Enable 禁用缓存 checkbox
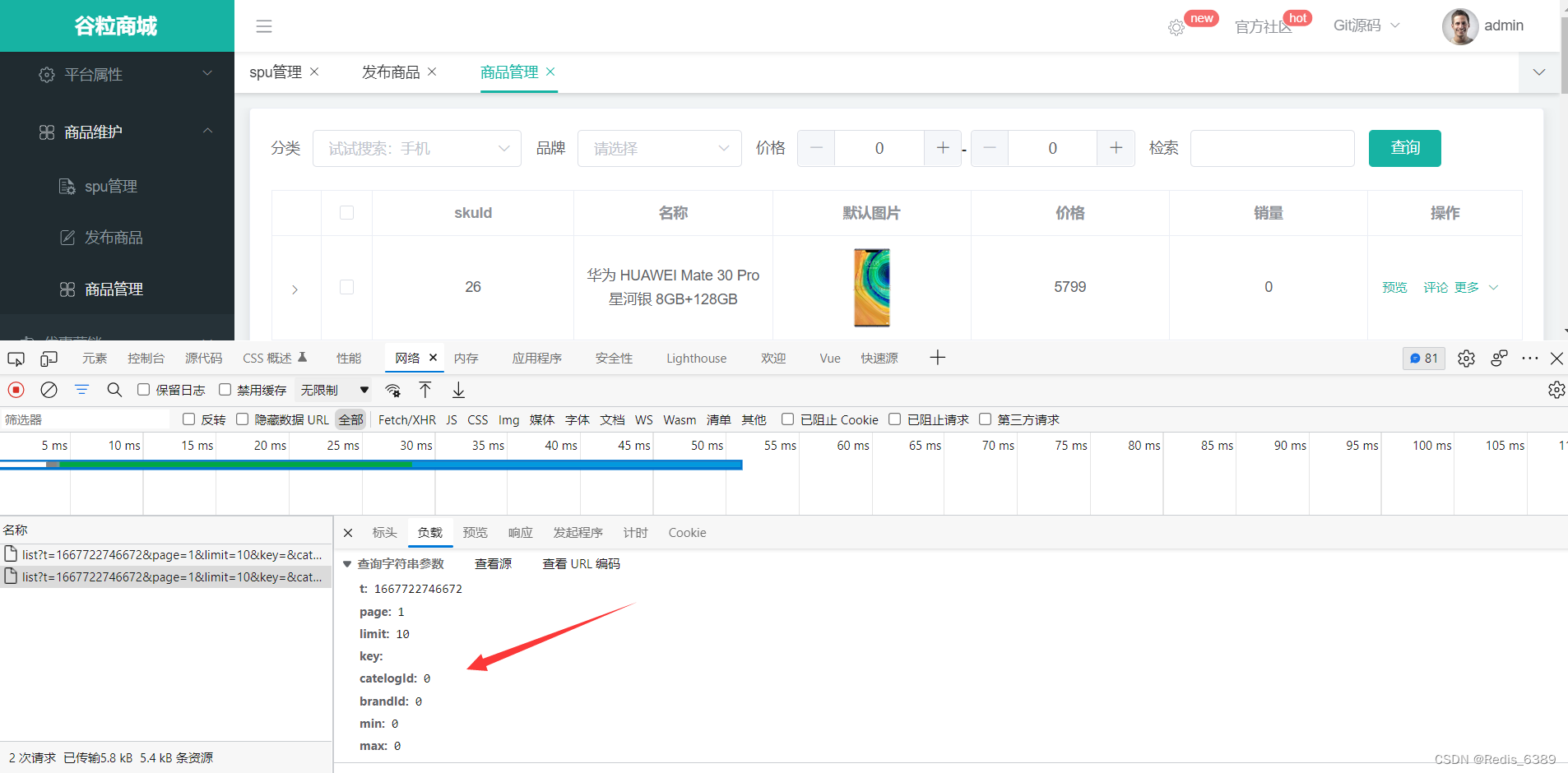Viewport: 1568px width, 773px height. click(x=225, y=390)
